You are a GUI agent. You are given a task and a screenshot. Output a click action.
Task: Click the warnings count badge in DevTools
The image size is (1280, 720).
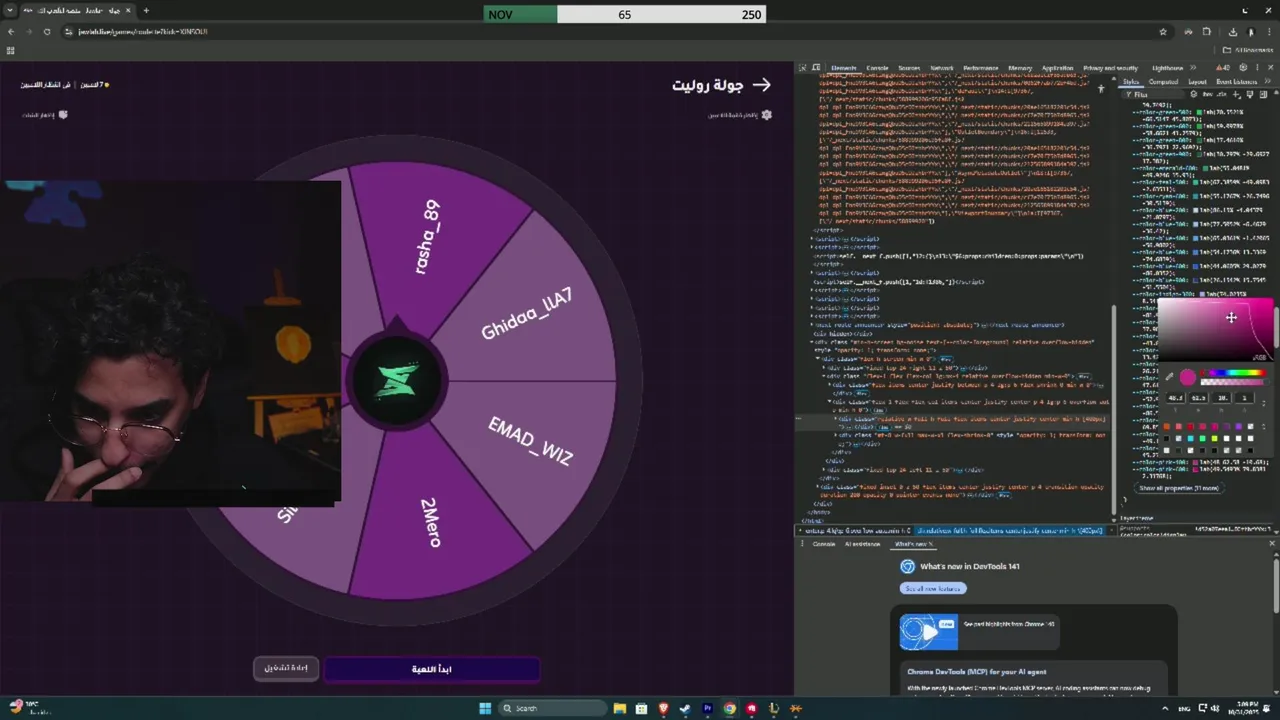tap(1223, 67)
